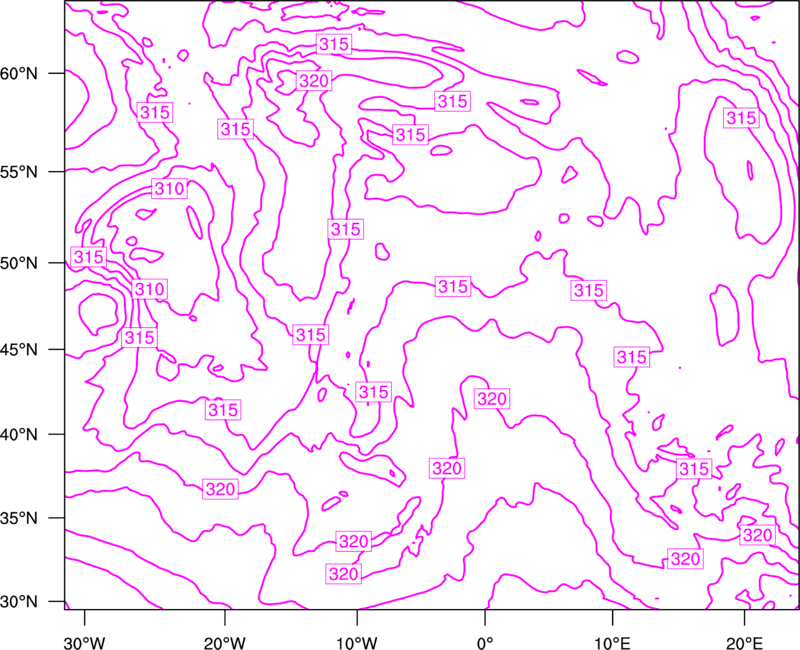Click the 320 contour label near 60°N
Image resolution: width=800 pixels, height=650 pixels.
point(314,81)
